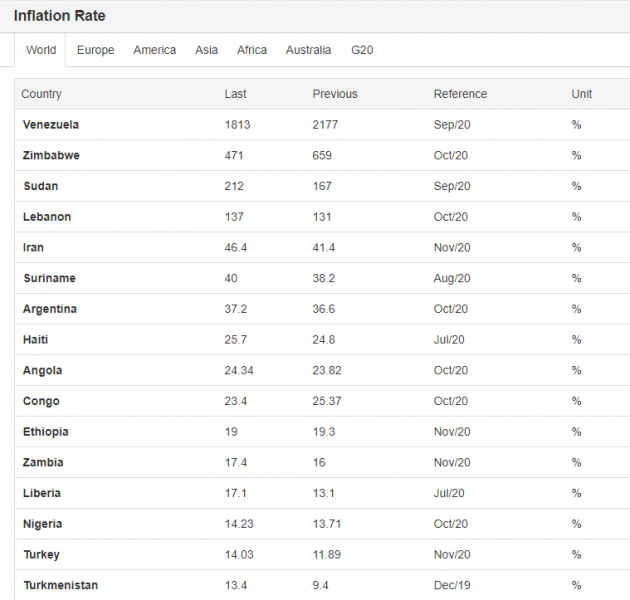Open the Venezuela country link
This screenshot has height=600, width=630.
[x=51, y=125]
